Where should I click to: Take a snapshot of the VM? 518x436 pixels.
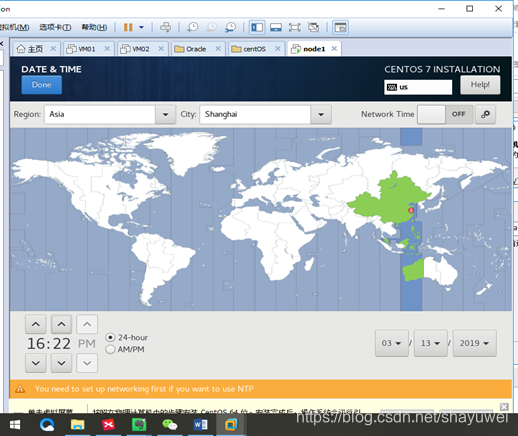pyautogui.click(x=192, y=27)
